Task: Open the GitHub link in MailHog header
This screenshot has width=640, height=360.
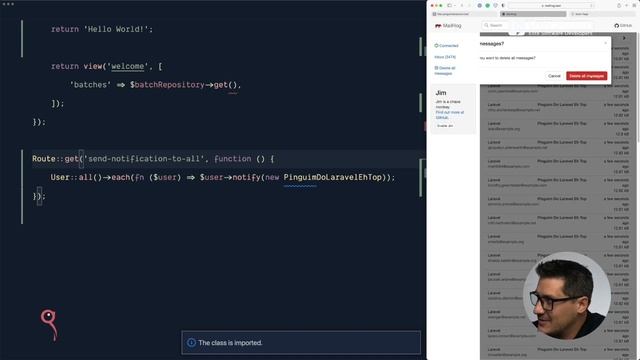Action: (623, 26)
